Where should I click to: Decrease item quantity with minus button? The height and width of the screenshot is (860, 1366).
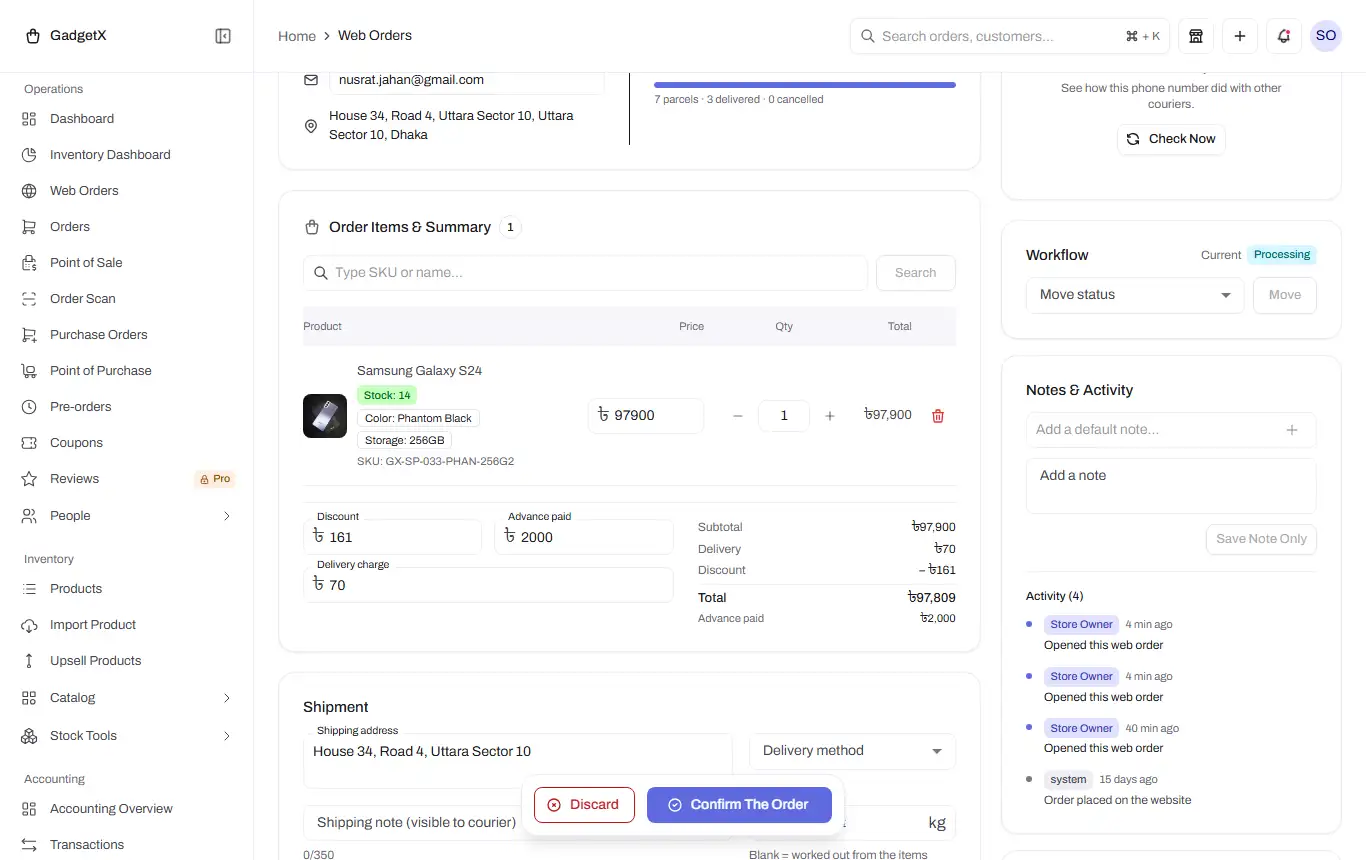tap(738, 416)
